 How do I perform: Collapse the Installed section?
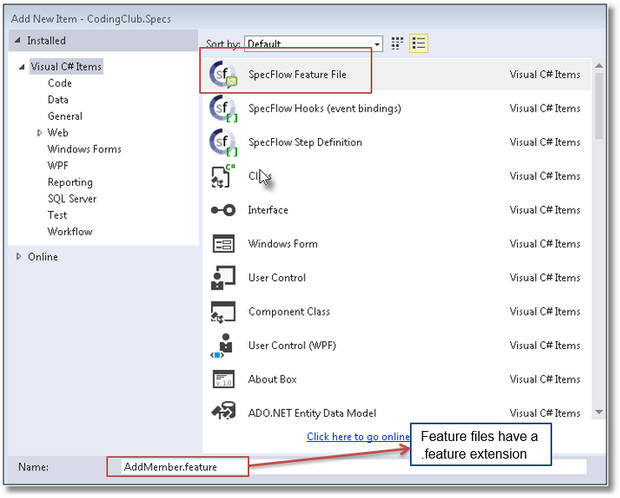pos(17,40)
